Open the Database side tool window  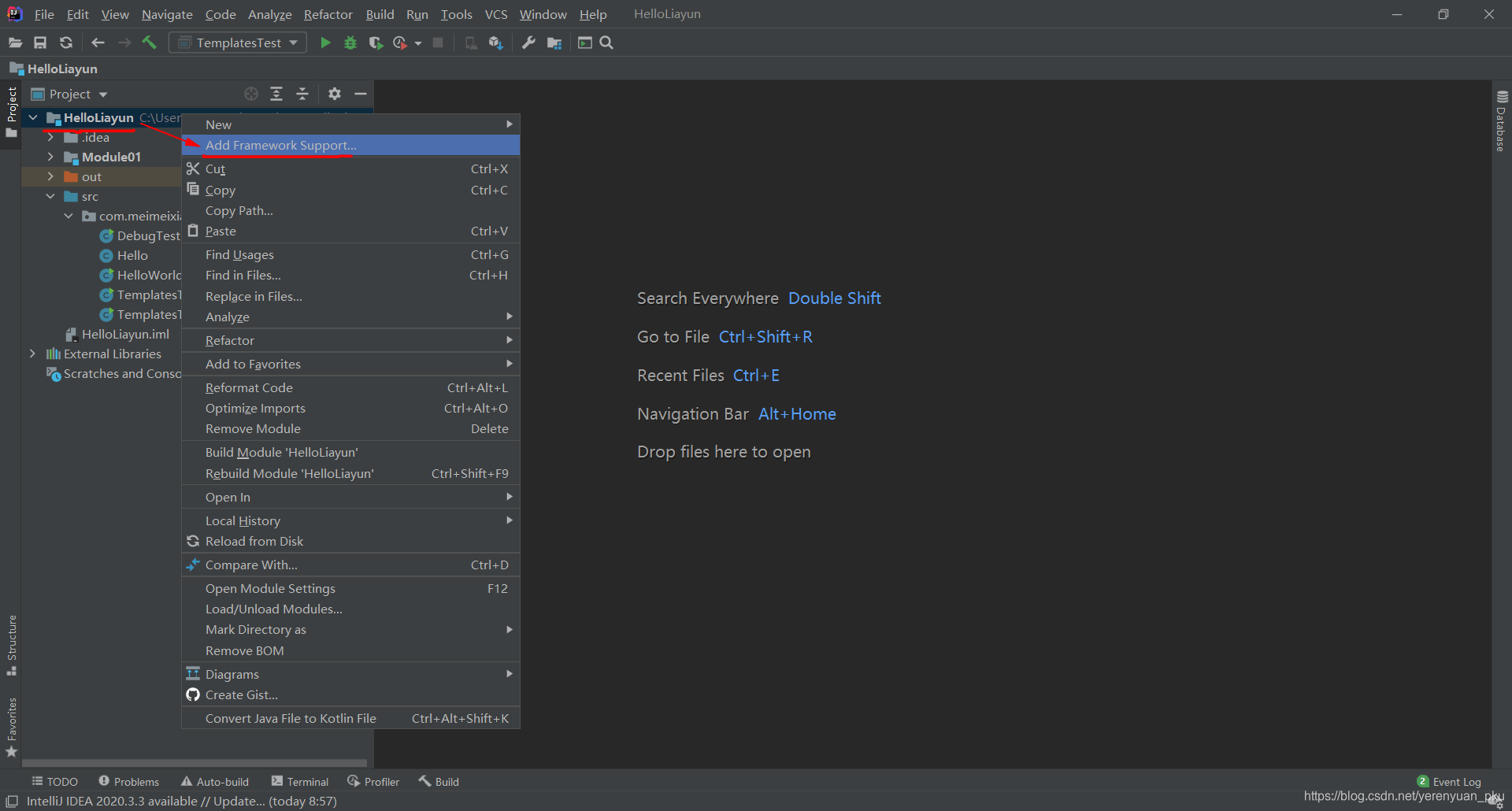(x=1502, y=120)
